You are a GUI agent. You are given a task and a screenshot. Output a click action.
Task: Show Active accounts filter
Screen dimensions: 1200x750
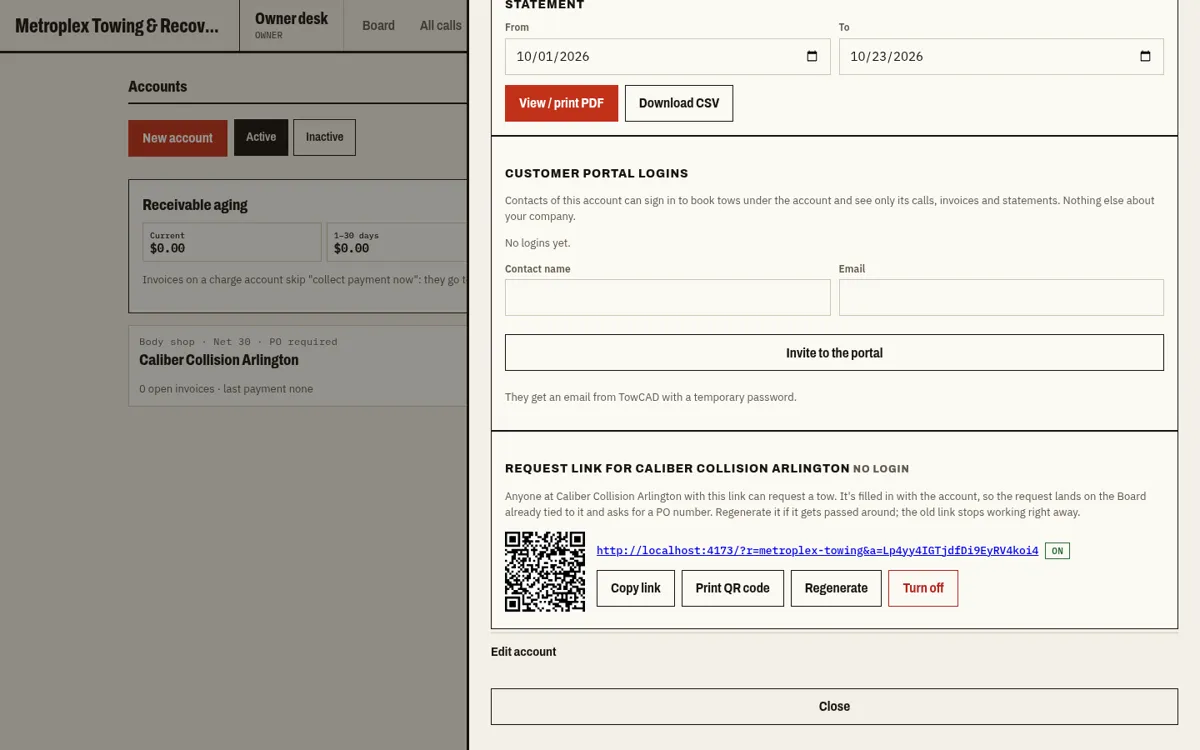tap(261, 137)
